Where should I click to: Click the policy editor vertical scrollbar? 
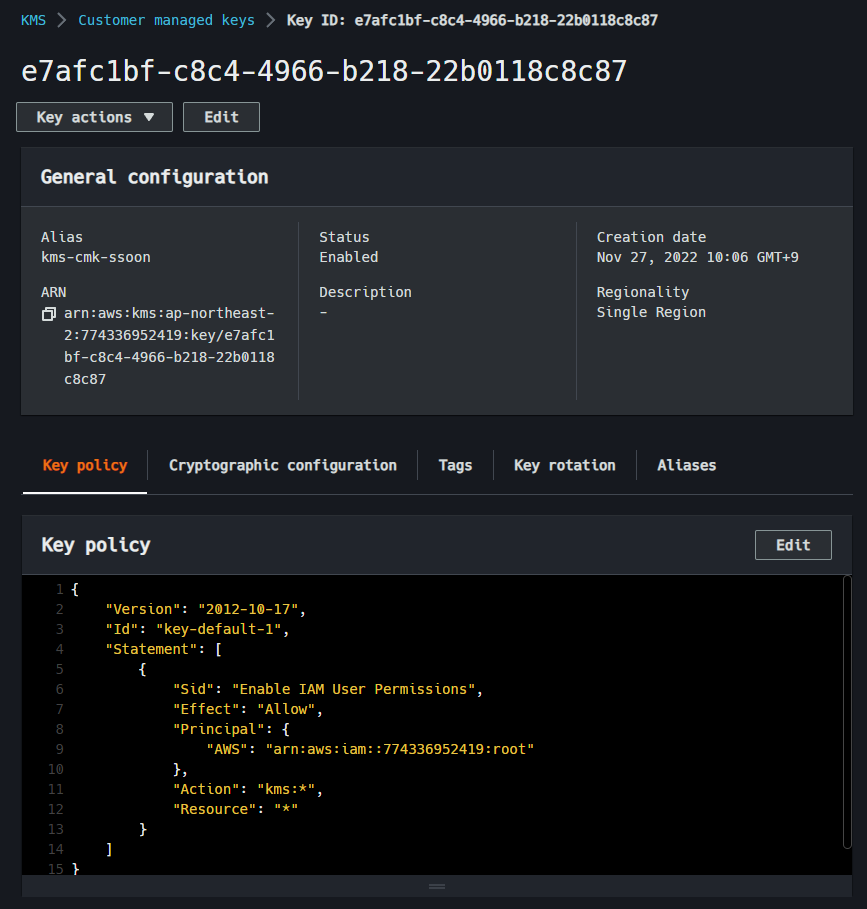click(847, 712)
